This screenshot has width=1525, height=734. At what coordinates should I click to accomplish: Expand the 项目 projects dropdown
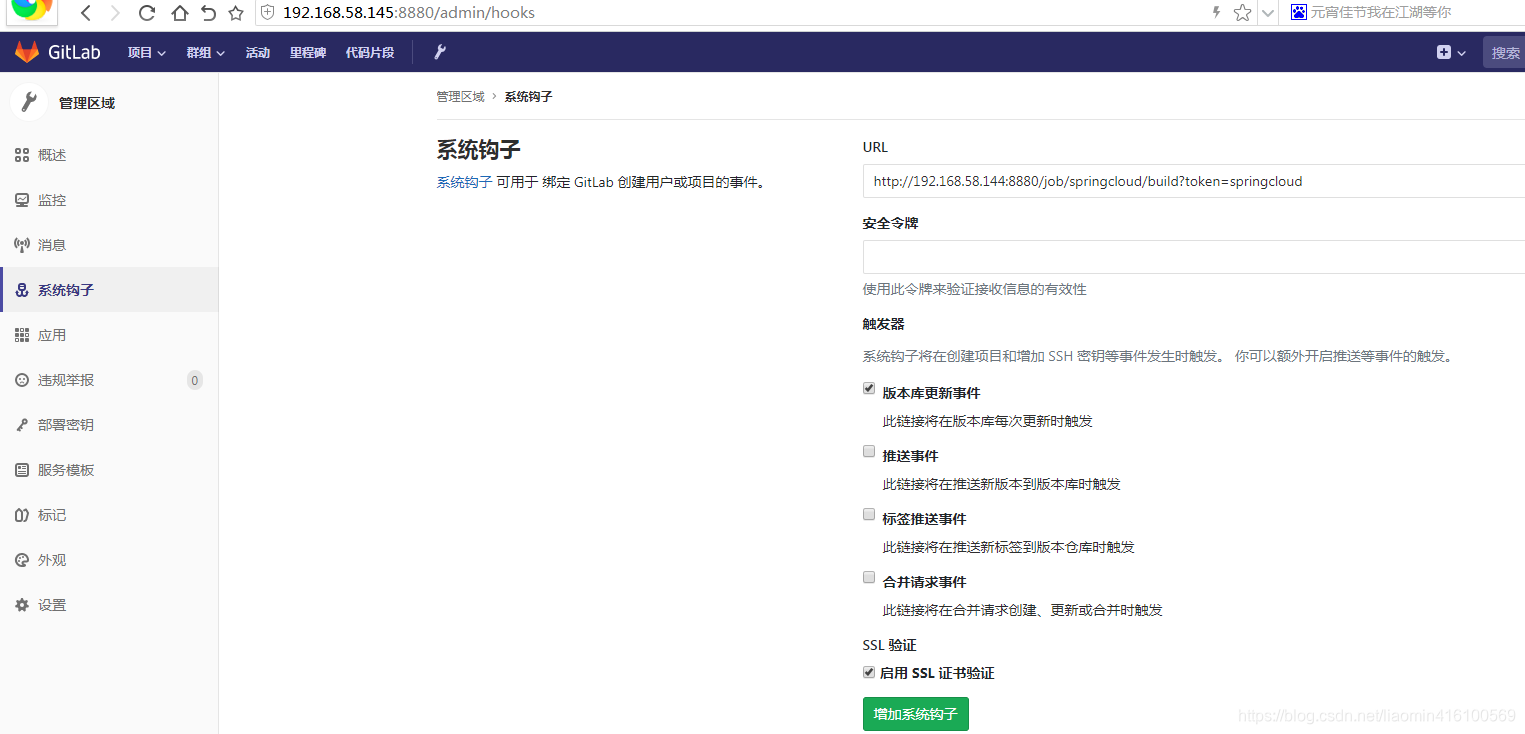pos(146,51)
